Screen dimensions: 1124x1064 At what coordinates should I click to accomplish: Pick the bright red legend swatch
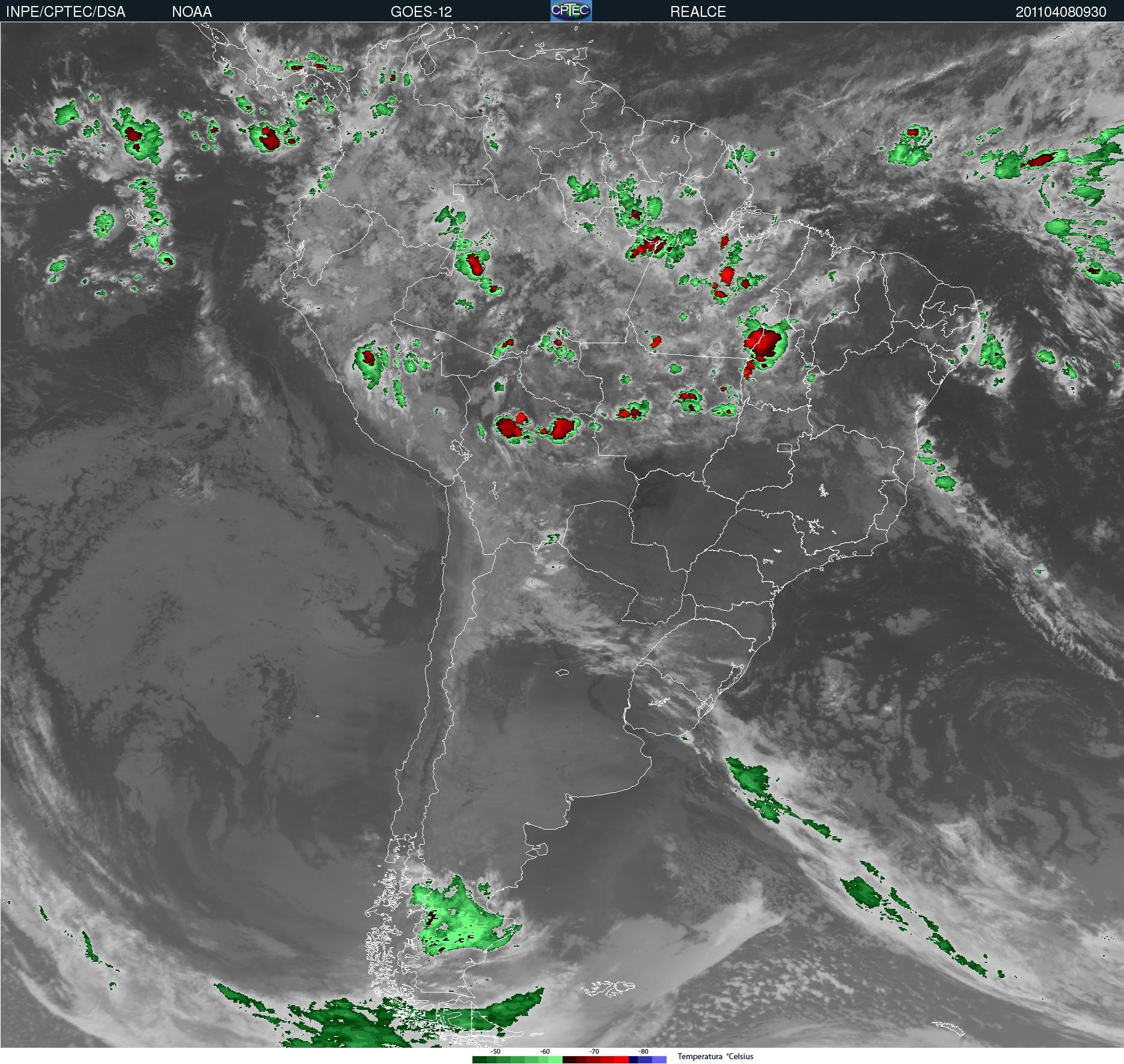point(622,1060)
